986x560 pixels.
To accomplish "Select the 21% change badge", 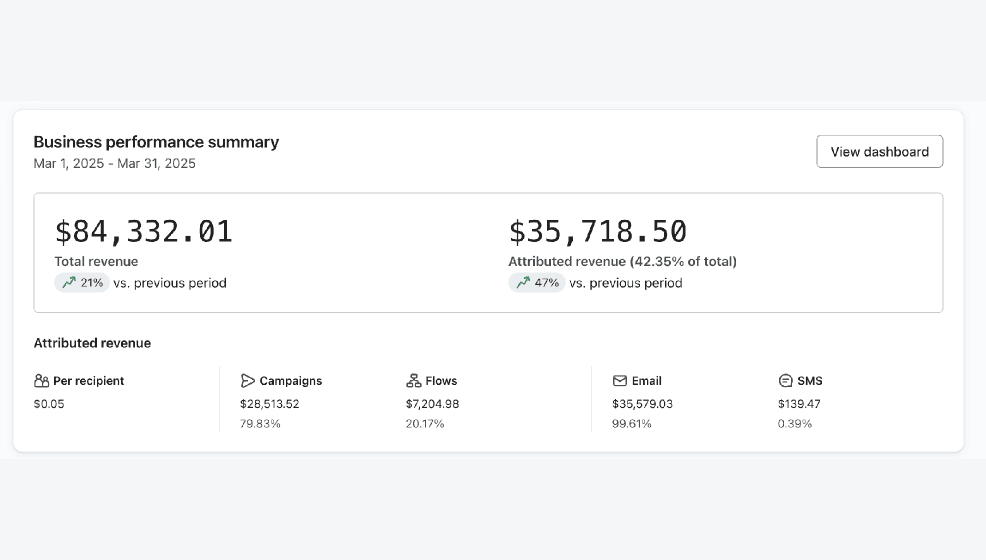I will tap(82, 283).
